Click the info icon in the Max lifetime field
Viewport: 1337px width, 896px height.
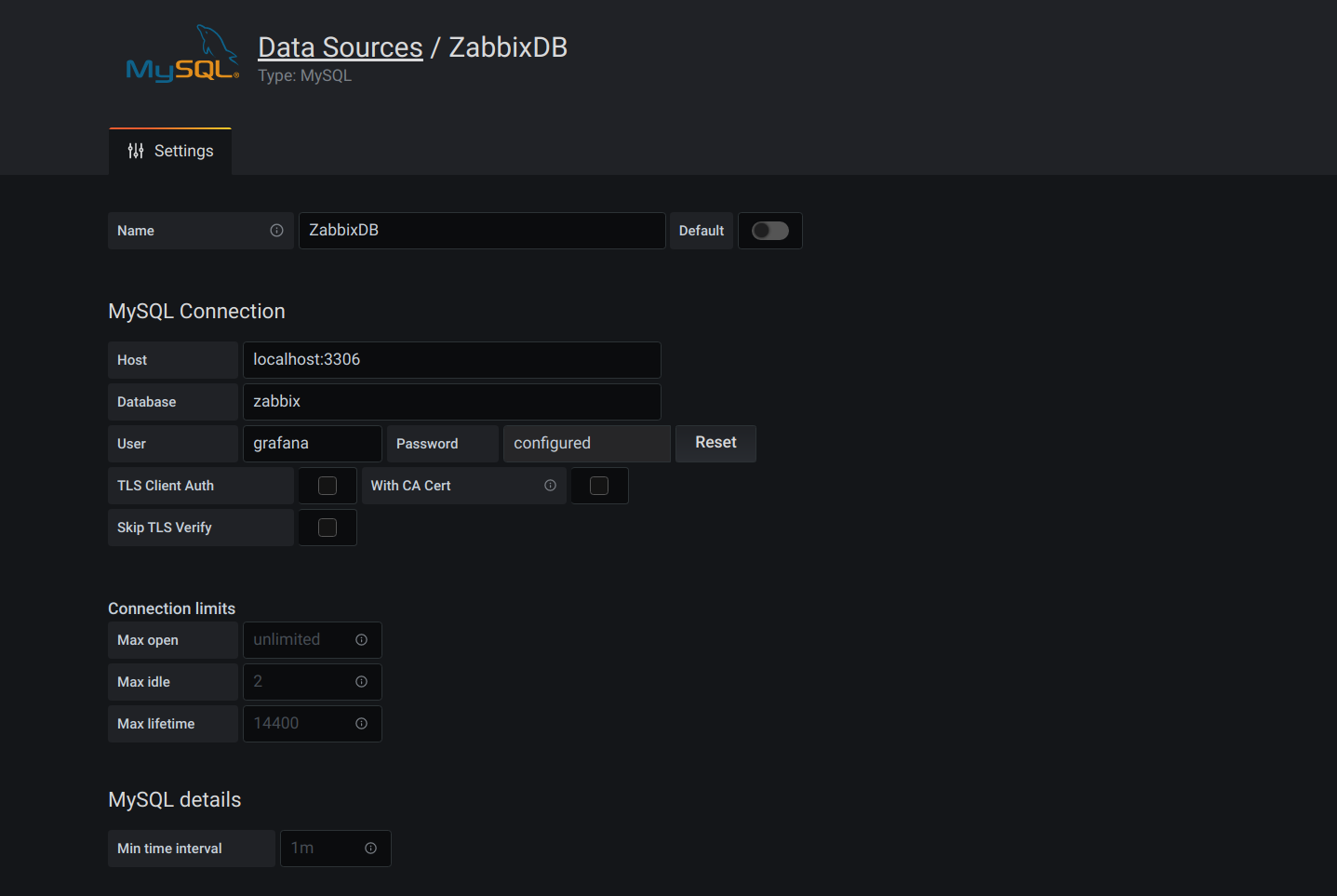(361, 723)
